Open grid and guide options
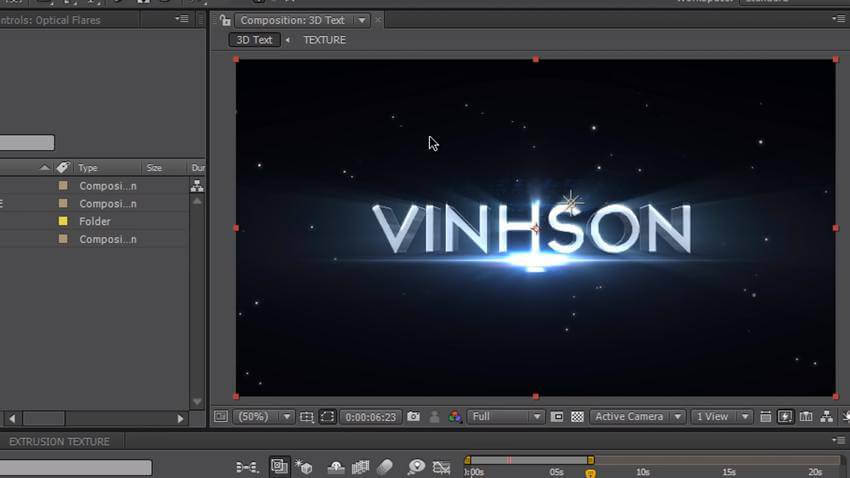This screenshot has height=478, width=850. [x=307, y=417]
